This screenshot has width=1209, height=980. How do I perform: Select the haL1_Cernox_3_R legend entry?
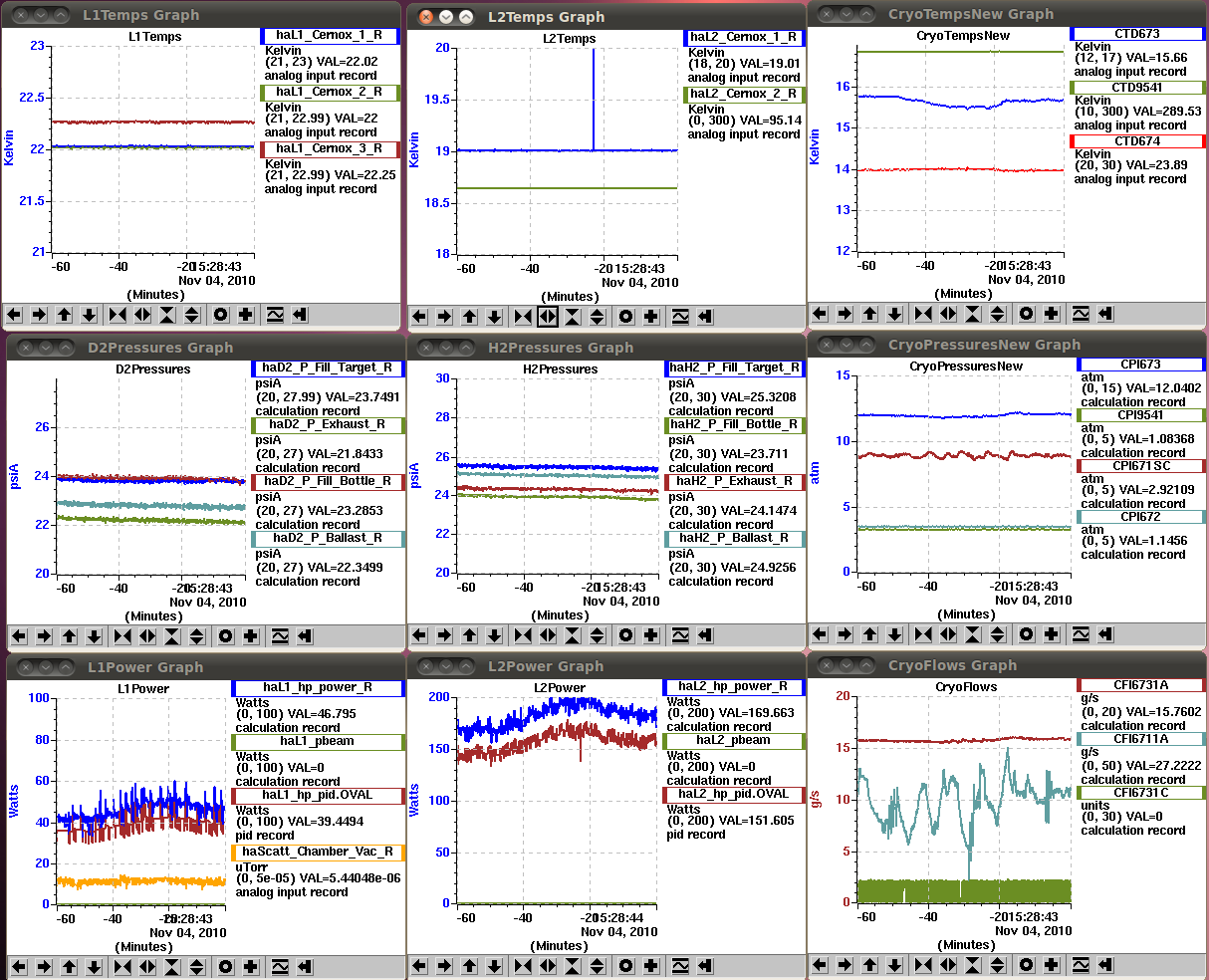point(330,149)
